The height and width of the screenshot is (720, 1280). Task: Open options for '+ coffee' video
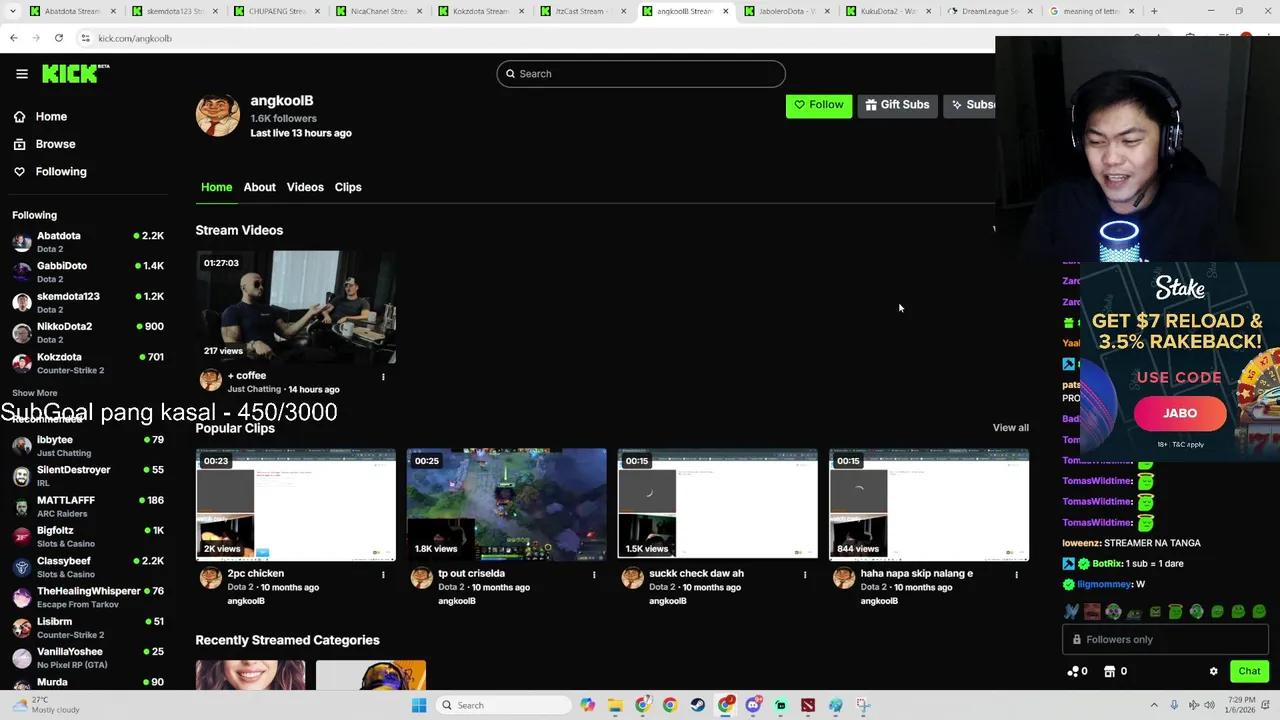pos(383,377)
